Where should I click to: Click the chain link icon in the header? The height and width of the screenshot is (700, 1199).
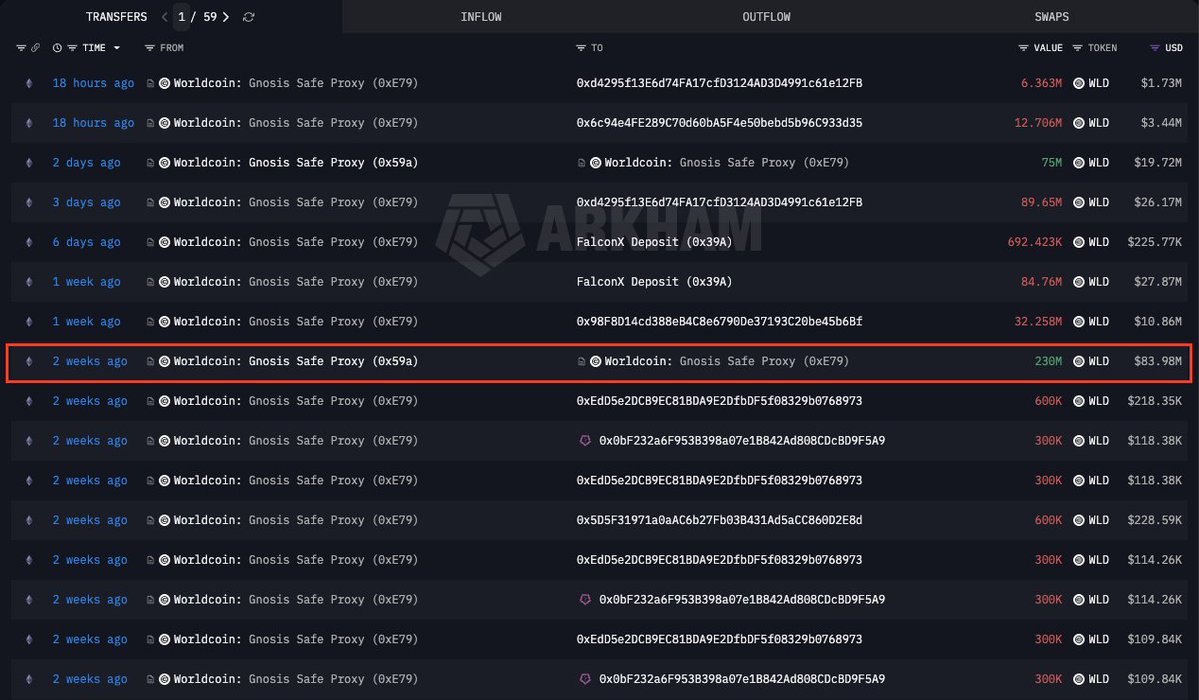pos(35,47)
